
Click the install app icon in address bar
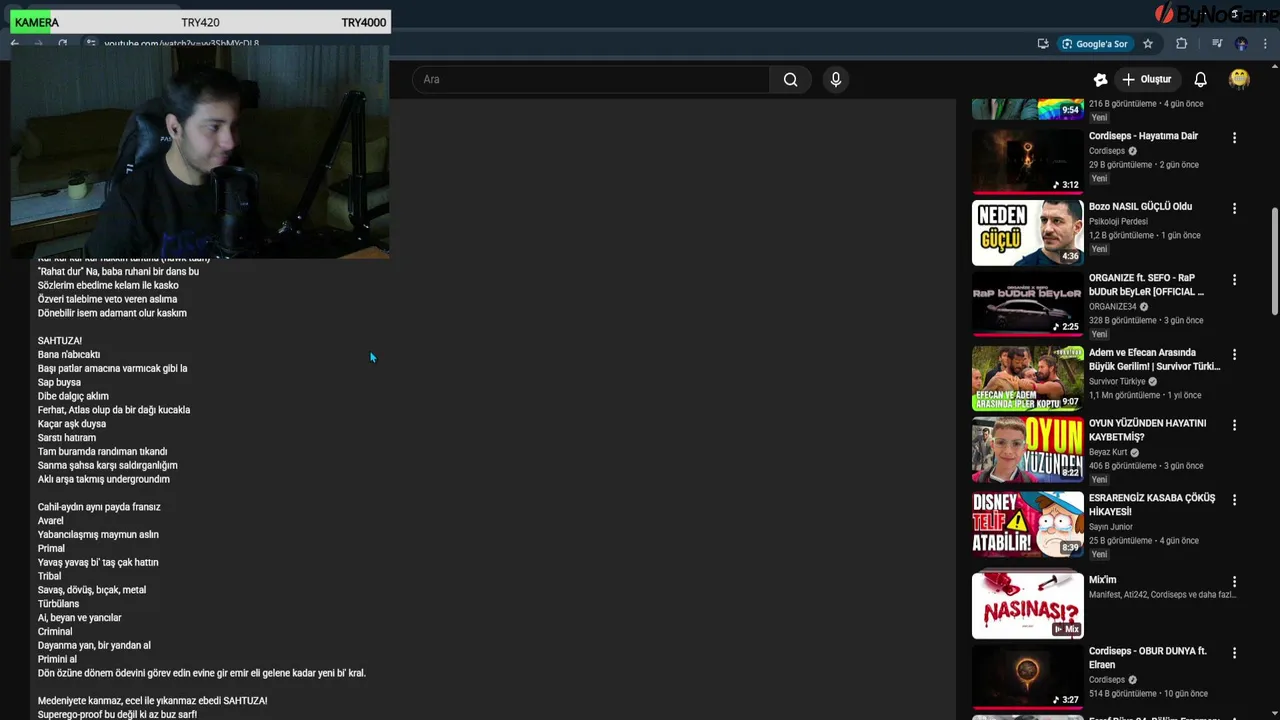[x=1043, y=44]
